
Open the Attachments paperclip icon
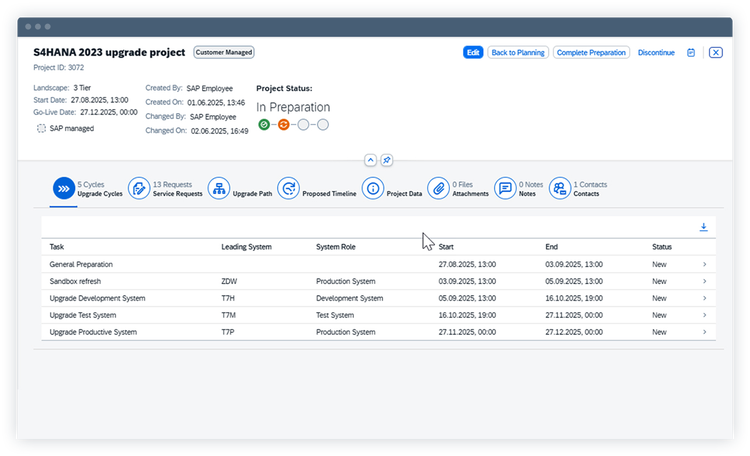coord(439,189)
